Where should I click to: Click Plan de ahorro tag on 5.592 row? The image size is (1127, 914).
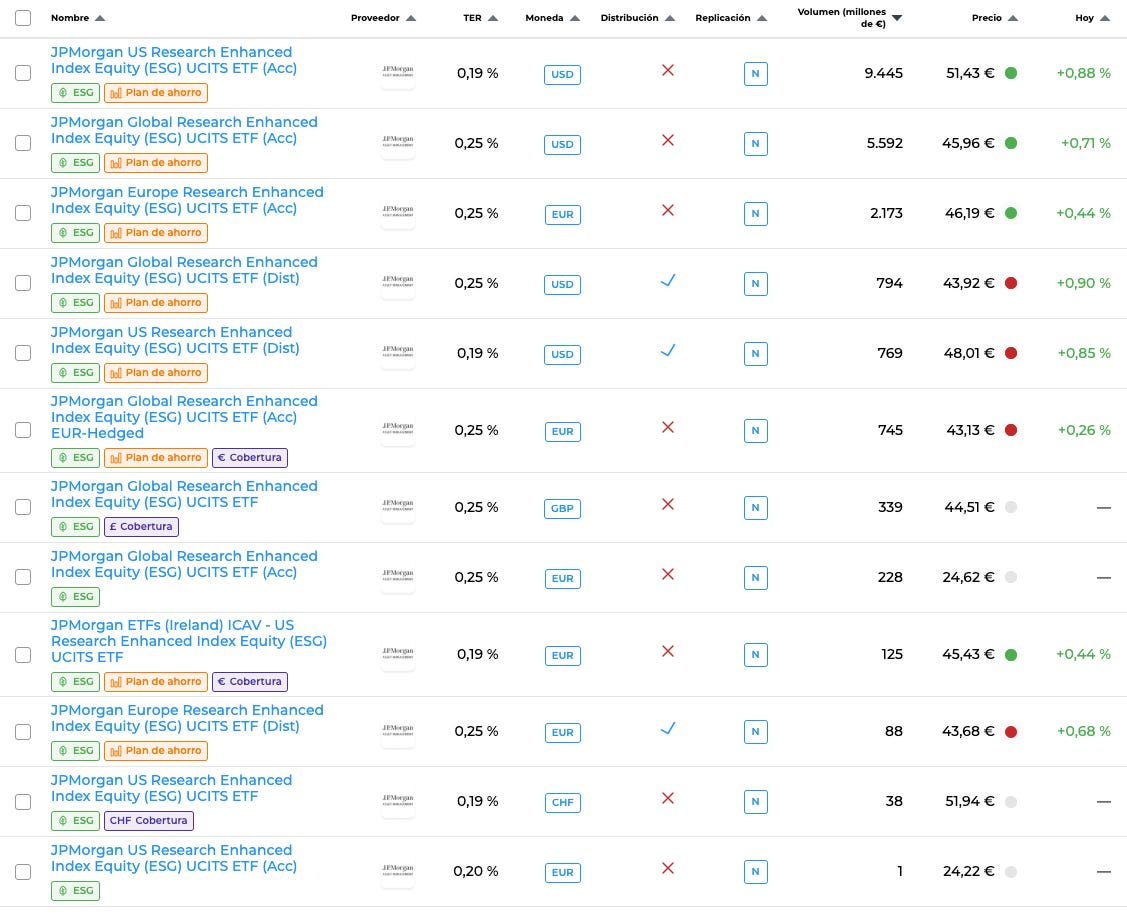click(156, 162)
